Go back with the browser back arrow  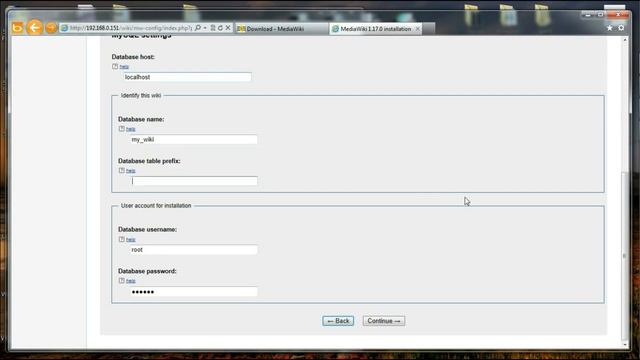coord(35,27)
